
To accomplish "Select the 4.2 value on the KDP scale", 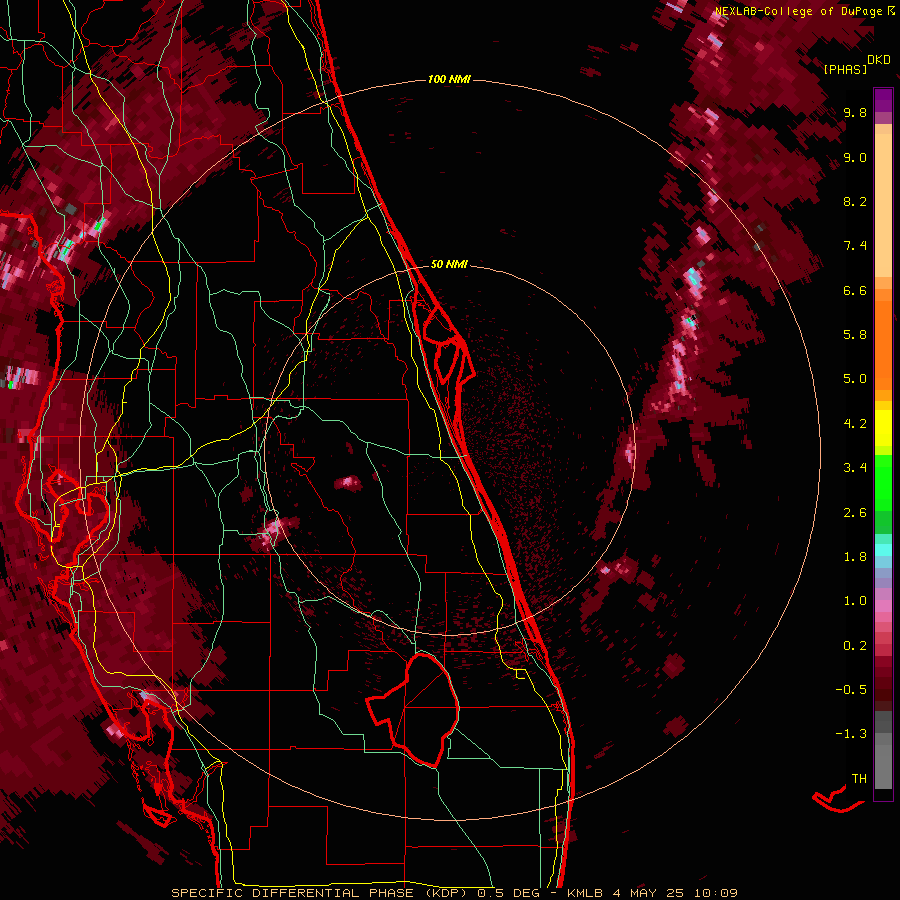I will click(855, 424).
